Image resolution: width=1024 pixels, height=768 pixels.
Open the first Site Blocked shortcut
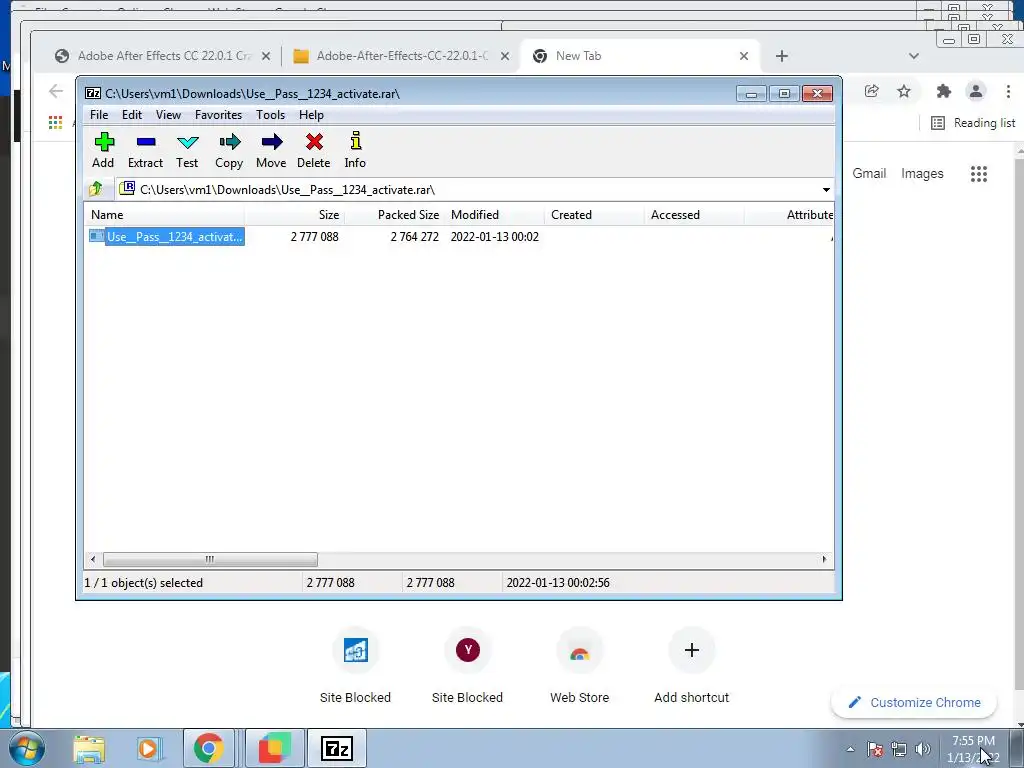point(355,665)
